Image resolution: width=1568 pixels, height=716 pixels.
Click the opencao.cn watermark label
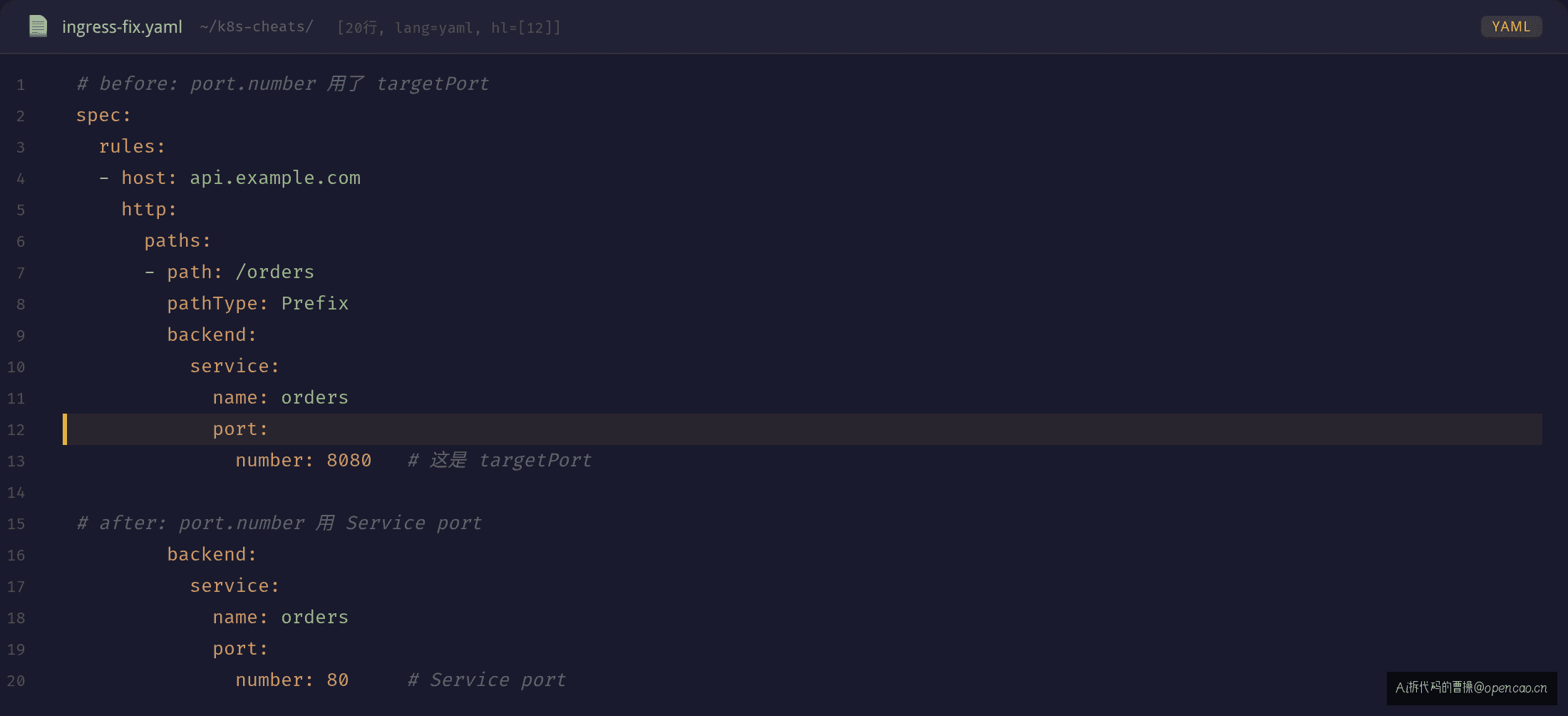tap(1472, 687)
